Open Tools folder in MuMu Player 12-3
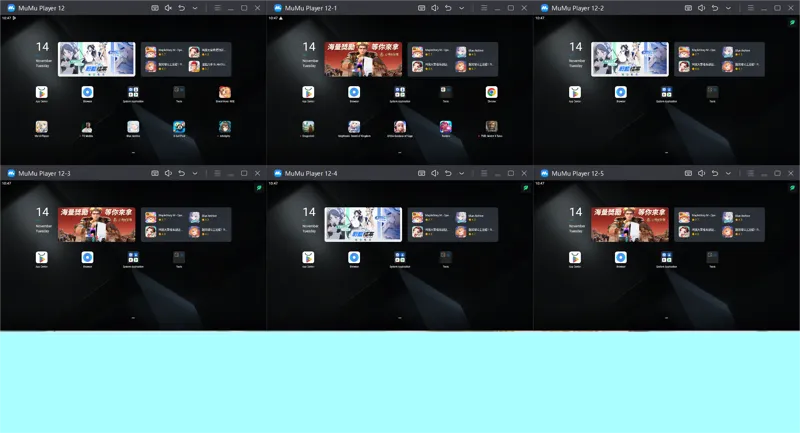The height and width of the screenshot is (433, 800). [179, 258]
